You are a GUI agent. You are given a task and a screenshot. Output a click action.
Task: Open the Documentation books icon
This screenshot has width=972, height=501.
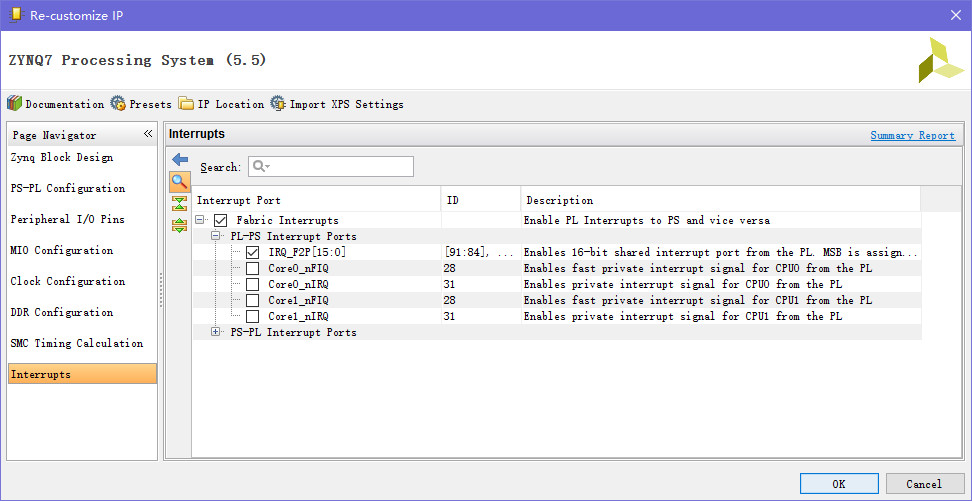(x=15, y=104)
